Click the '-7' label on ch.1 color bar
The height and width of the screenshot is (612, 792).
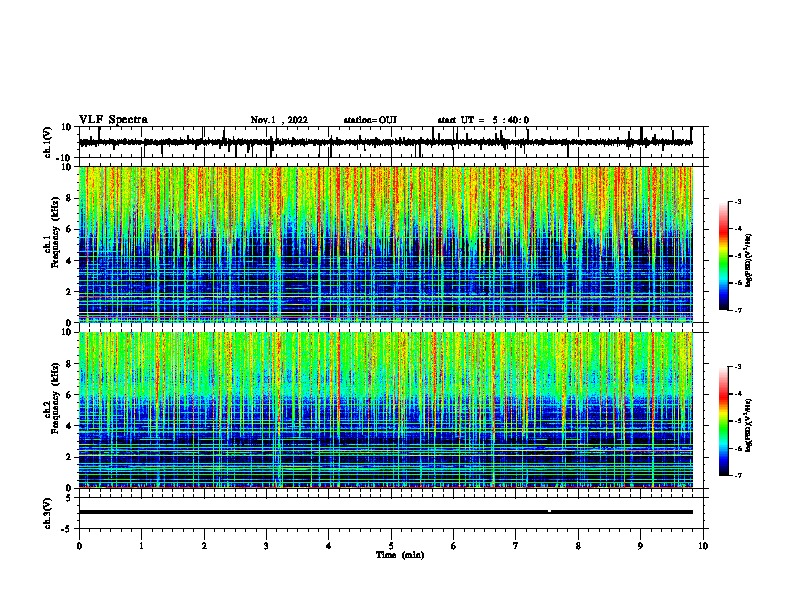pos(738,310)
